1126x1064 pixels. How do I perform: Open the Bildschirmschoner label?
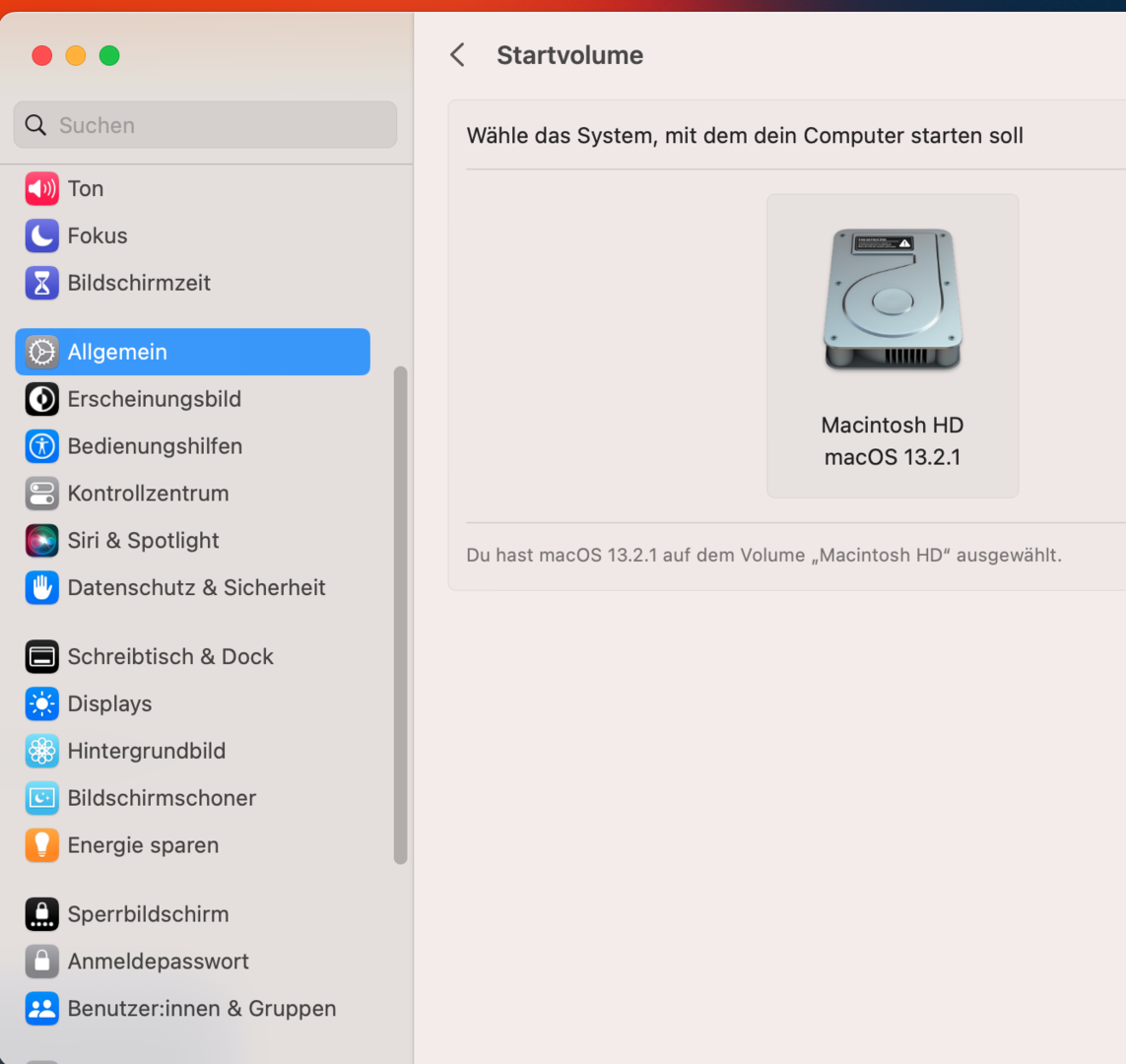pyautogui.click(x=163, y=798)
